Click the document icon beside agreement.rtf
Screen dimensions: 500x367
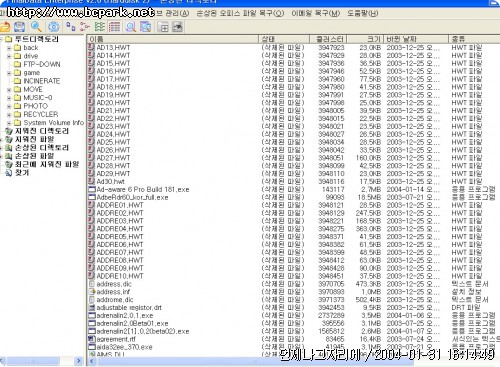[91, 339]
